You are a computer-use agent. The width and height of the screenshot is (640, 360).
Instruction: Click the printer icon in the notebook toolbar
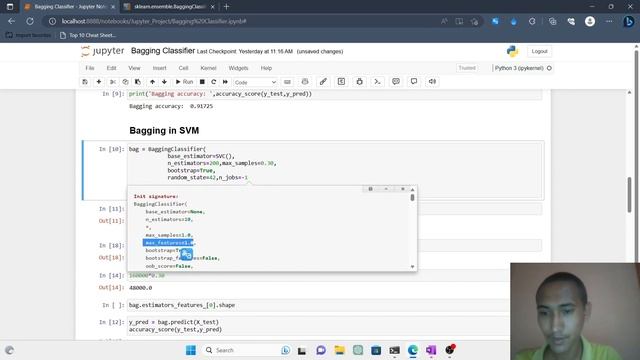(305, 82)
